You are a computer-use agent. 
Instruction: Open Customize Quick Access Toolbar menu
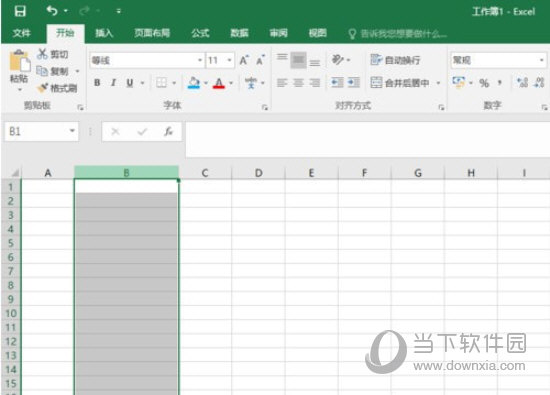pos(119,11)
